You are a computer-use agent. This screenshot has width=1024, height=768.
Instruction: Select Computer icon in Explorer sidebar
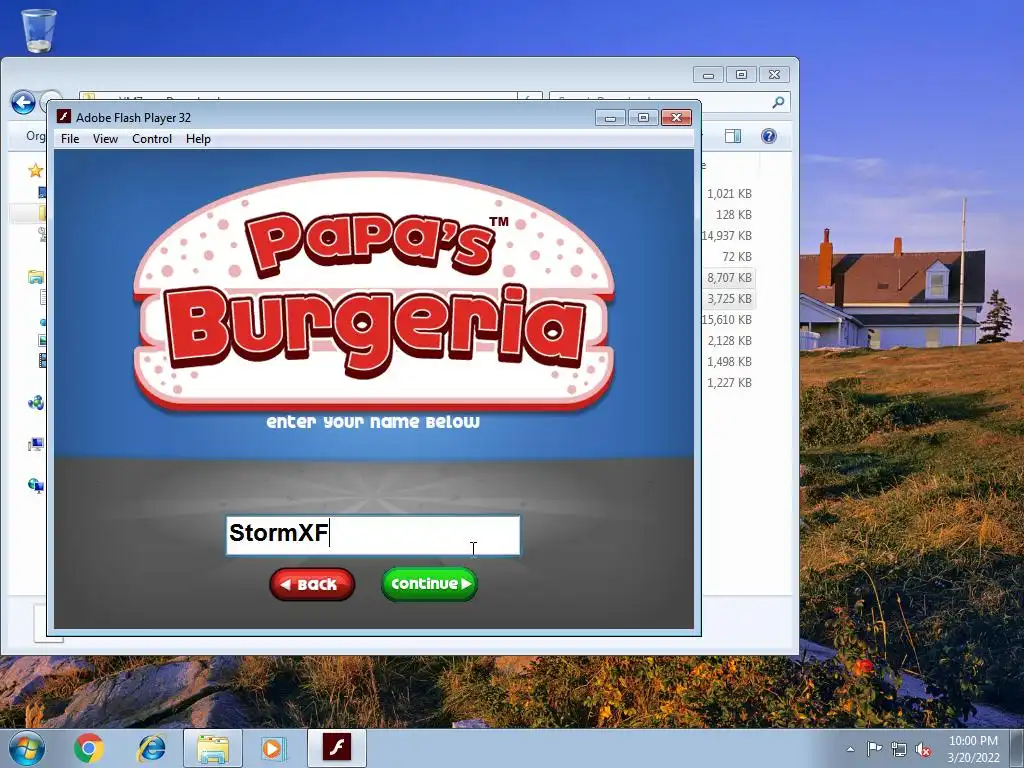click(36, 445)
